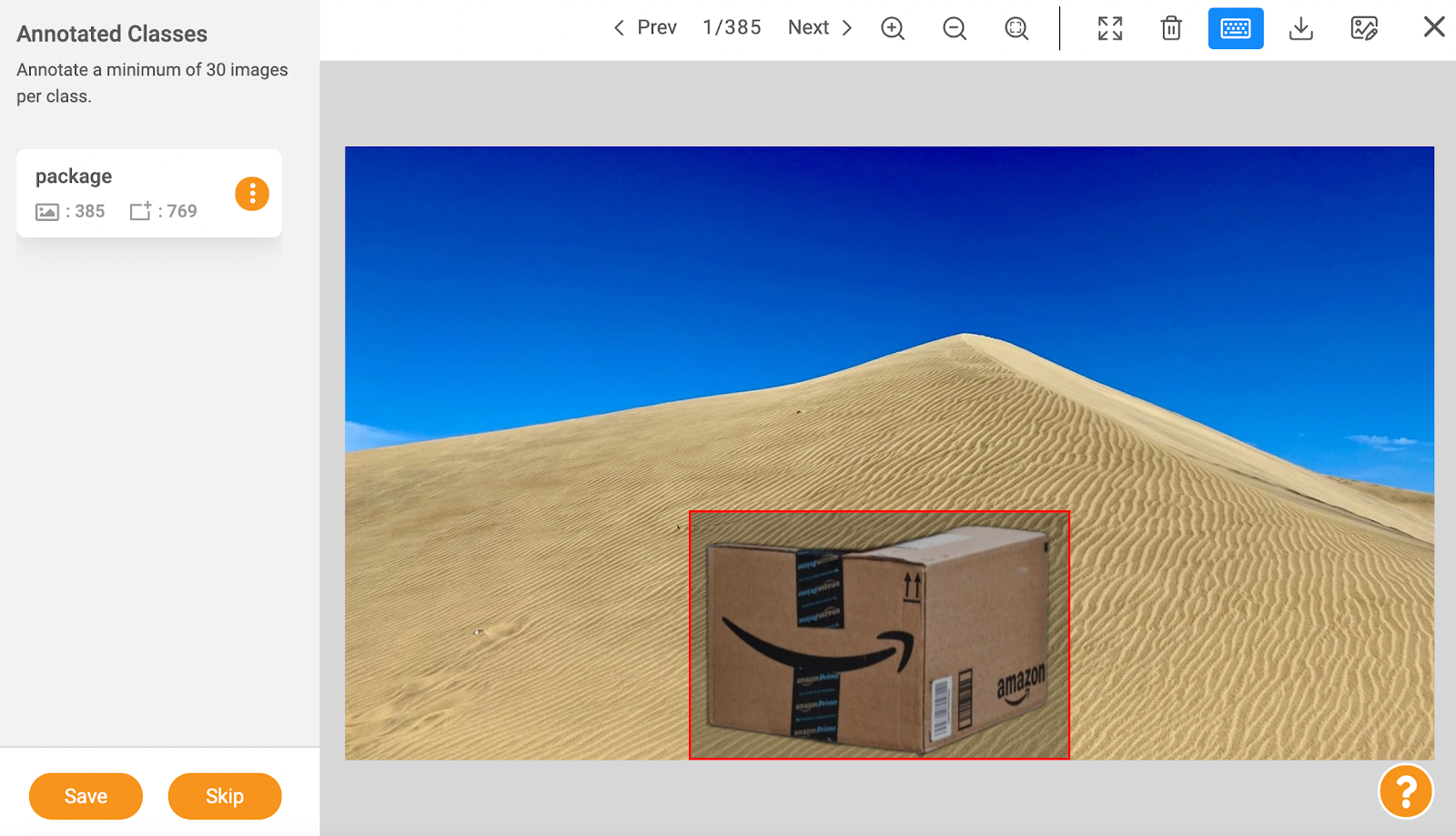The image size is (1456, 836).
Task: Toggle the keyboard shortcuts panel off
Action: pos(1236,28)
